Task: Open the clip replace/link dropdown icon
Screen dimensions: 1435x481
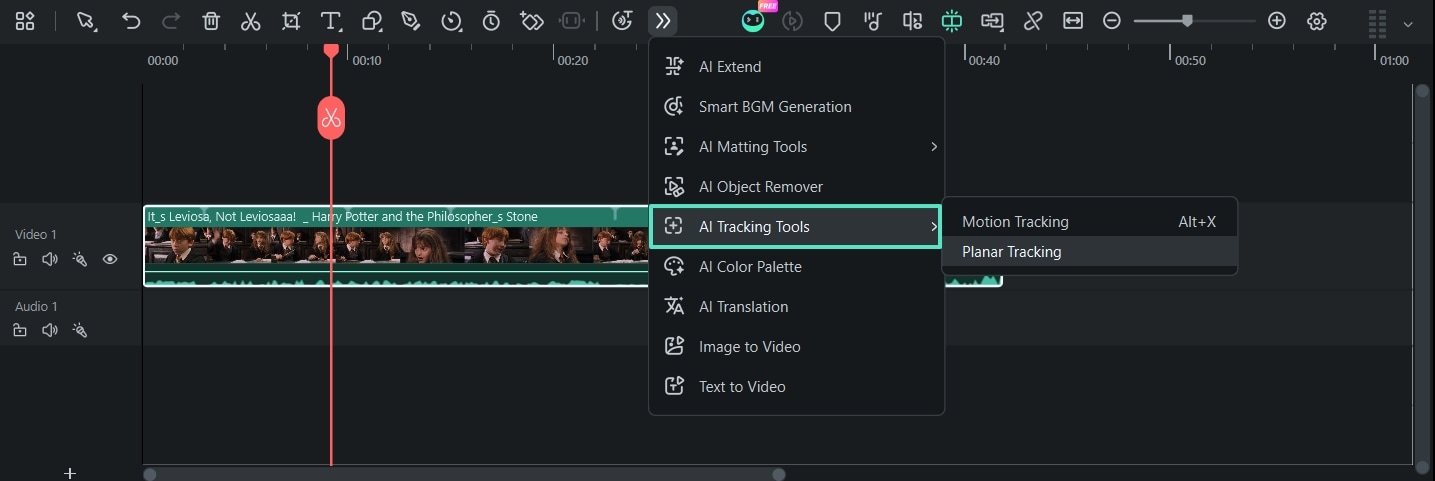Action: (x=992, y=21)
